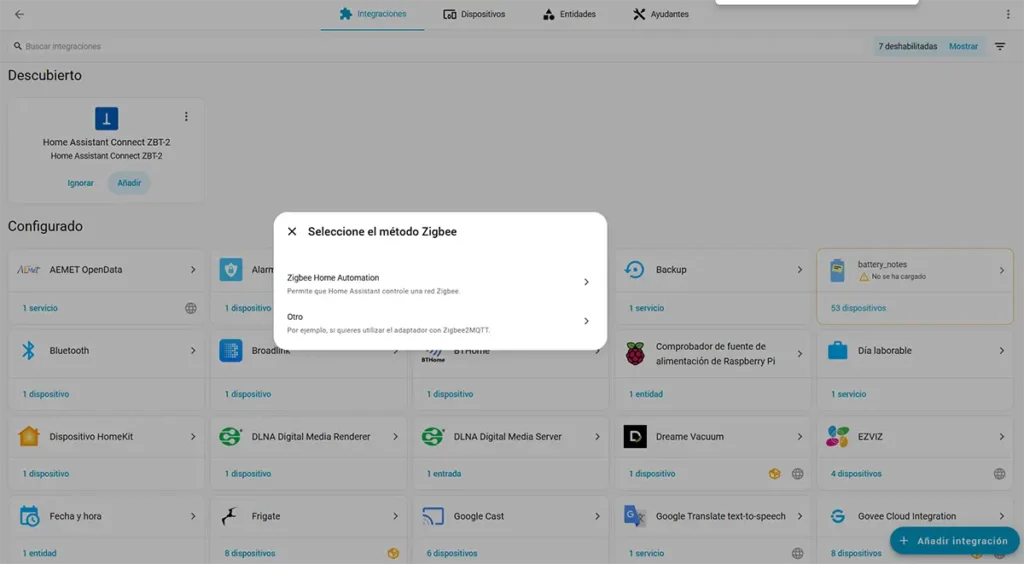1024x564 pixels.
Task: Open the top-right overflow menu
Action: click(1008, 14)
